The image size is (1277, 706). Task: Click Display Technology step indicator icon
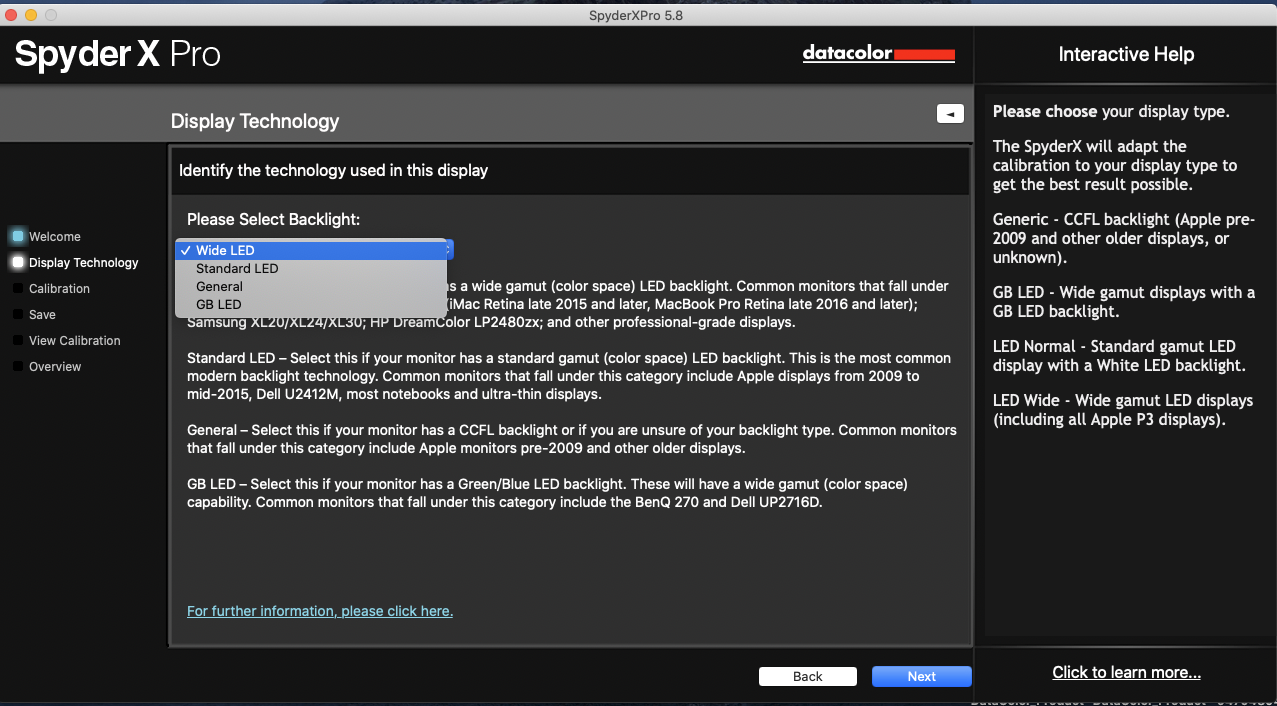pyautogui.click(x=17, y=263)
